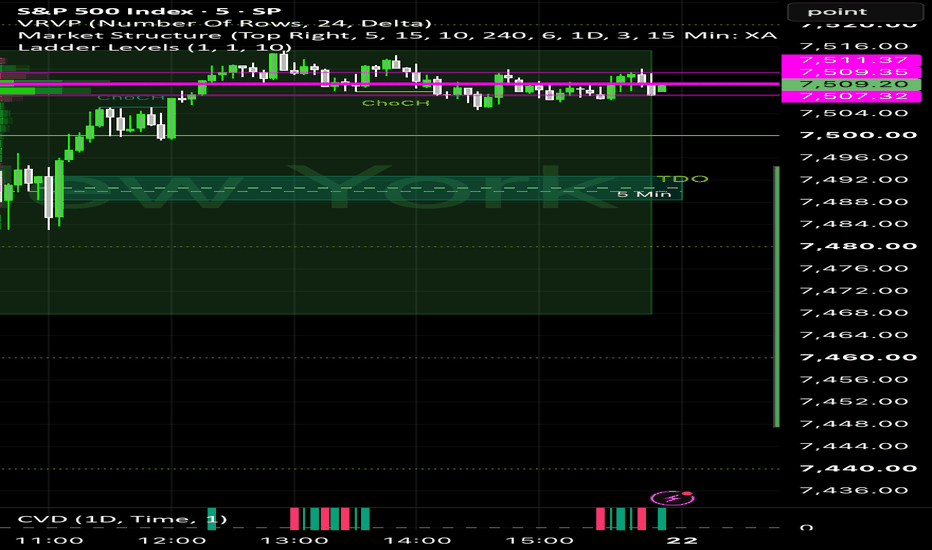Click the 7,500.00 price axis level
This screenshot has height=550, width=932.
point(858,135)
